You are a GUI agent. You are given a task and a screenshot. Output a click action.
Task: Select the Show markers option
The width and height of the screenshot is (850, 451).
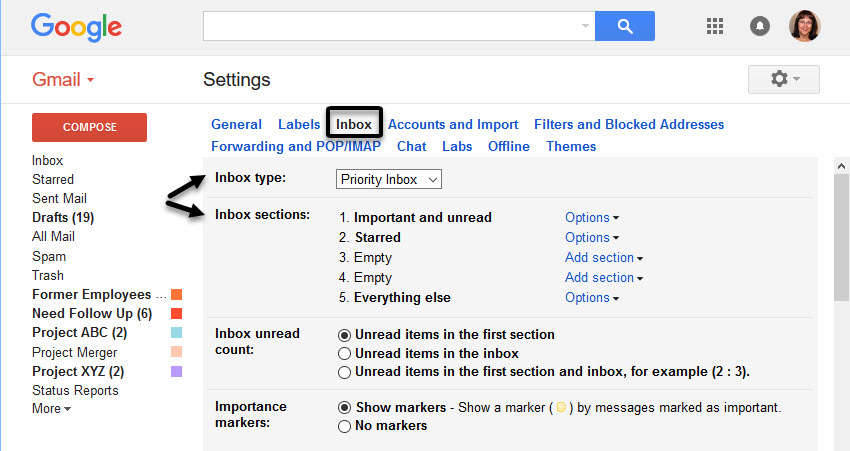click(344, 408)
